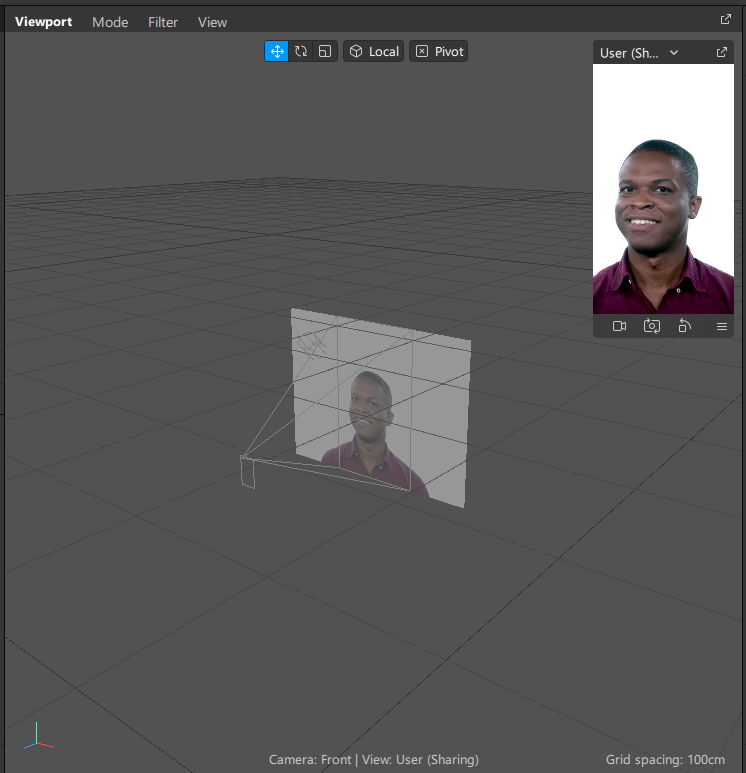Pop out the viewport panel
The height and width of the screenshot is (773, 746).
725,19
